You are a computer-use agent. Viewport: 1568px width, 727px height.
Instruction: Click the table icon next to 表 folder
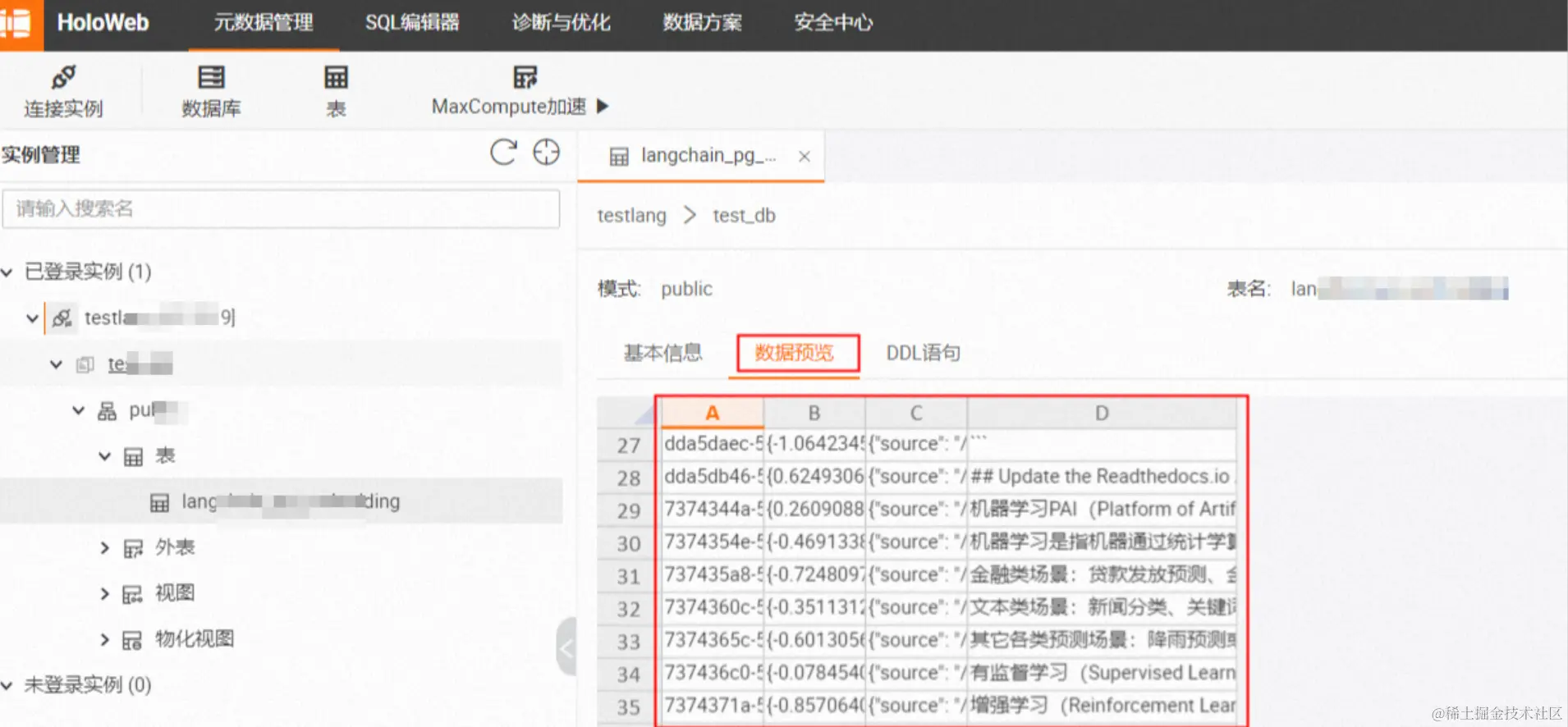(x=133, y=456)
